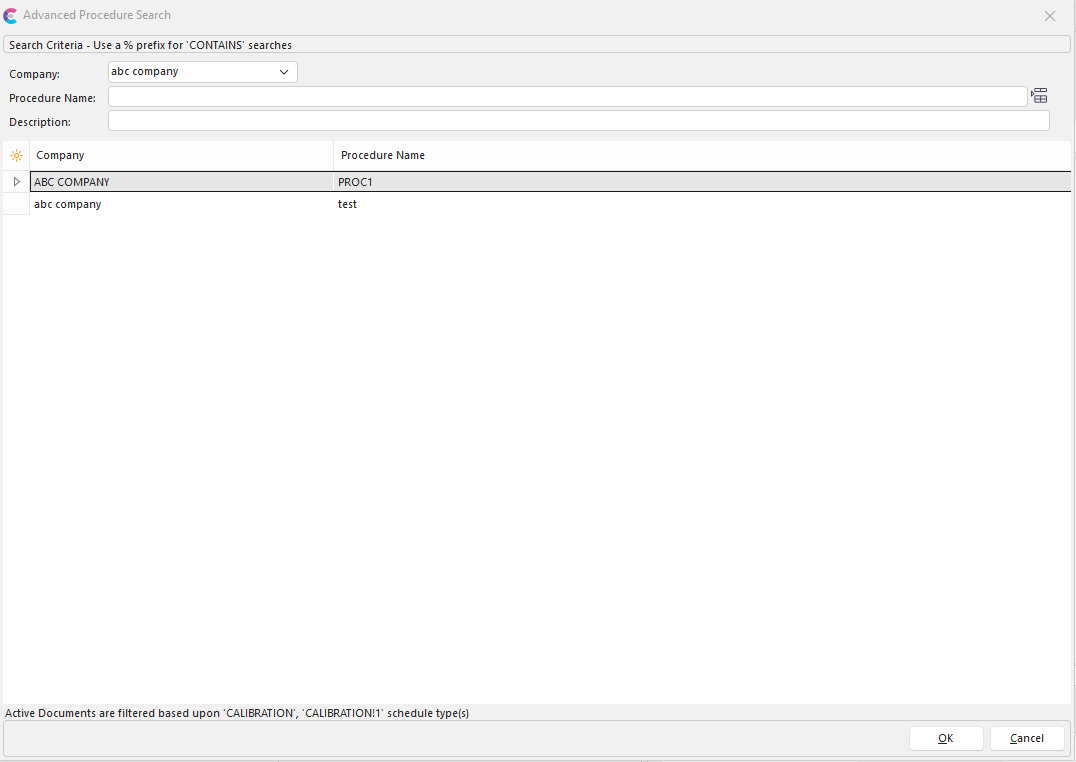Expand the ABC COMPANY row triangle
Image resolution: width=1076 pixels, height=762 pixels.
(x=16, y=182)
